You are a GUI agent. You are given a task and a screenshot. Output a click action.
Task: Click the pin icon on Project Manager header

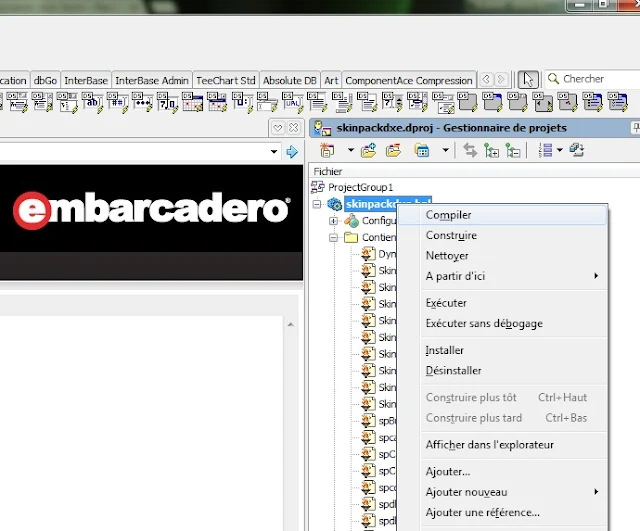pyautogui.click(x=636, y=128)
